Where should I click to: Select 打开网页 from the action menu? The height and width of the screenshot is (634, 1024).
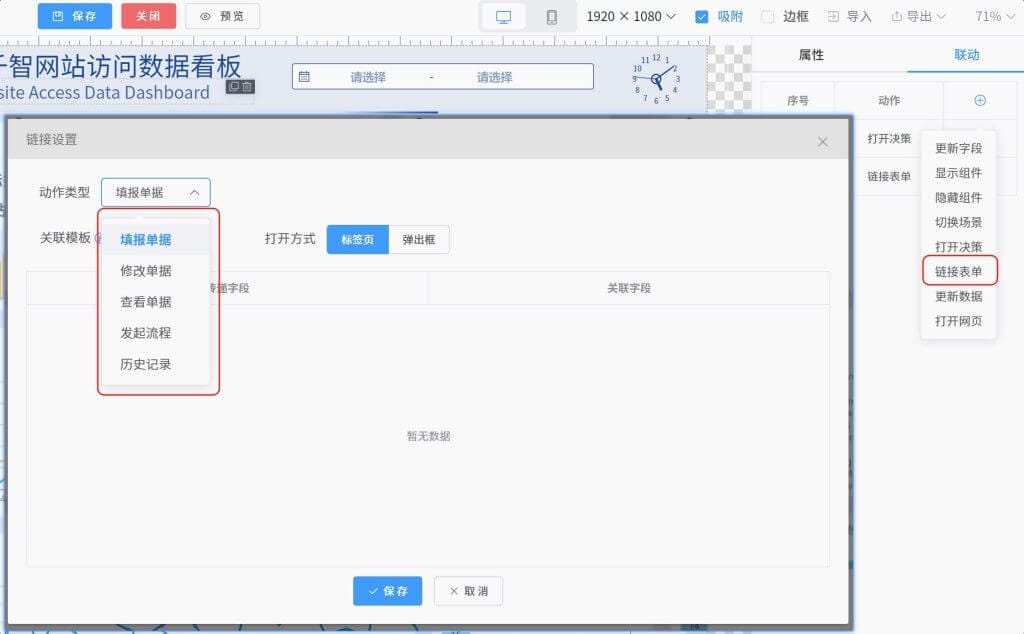click(x=959, y=321)
